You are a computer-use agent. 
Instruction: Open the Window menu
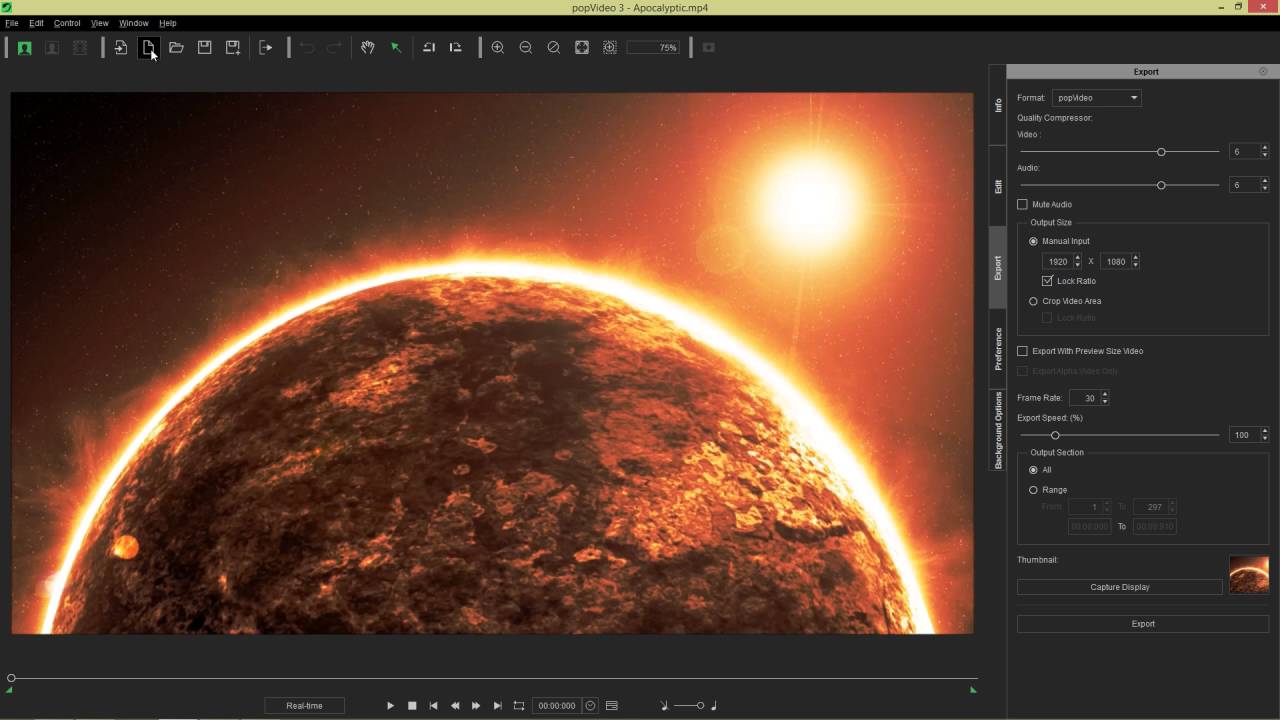[x=134, y=23]
